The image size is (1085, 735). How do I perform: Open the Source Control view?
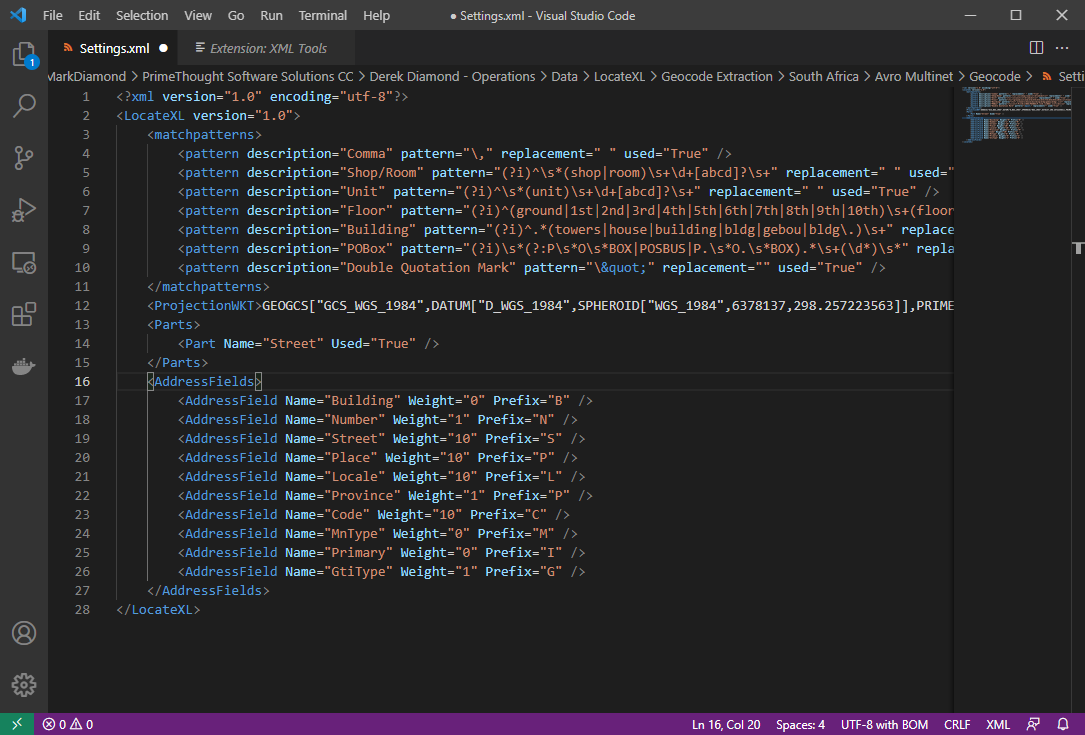point(24,158)
